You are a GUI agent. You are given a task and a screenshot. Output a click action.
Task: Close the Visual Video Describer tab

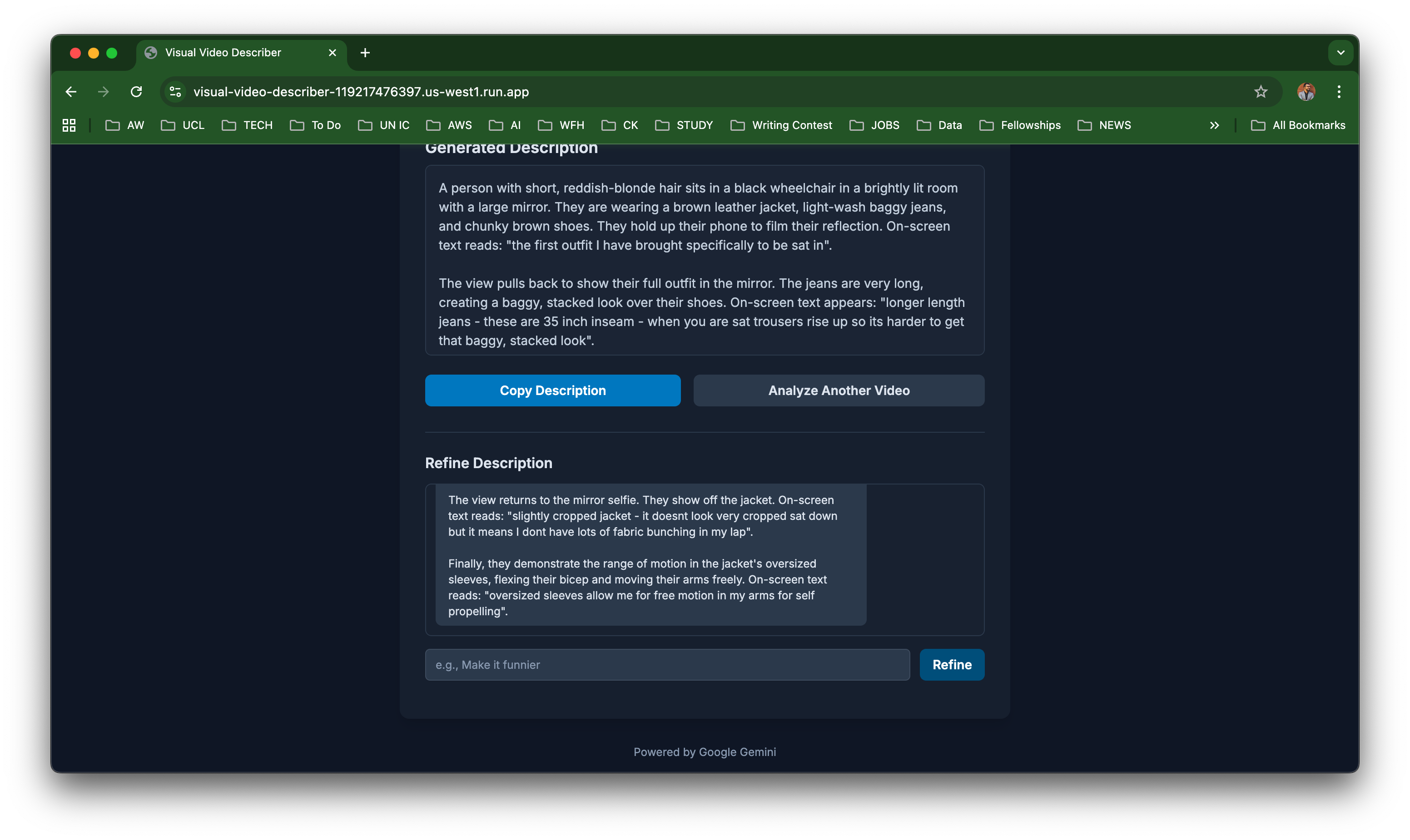click(x=333, y=53)
